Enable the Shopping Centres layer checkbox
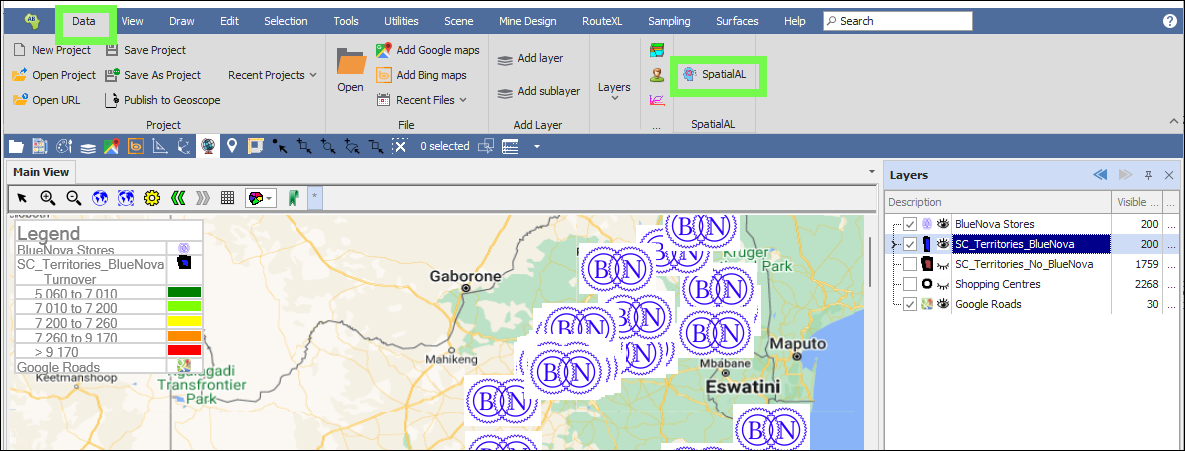This screenshot has width=1185, height=451. [909, 284]
